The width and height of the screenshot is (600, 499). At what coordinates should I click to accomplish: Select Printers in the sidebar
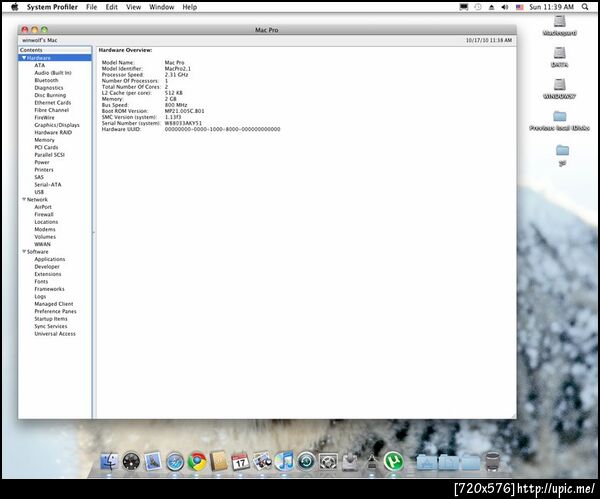click(x=44, y=170)
